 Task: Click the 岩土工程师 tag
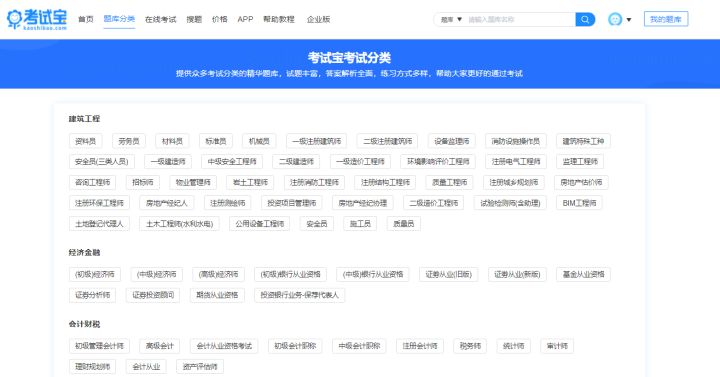pos(250,182)
